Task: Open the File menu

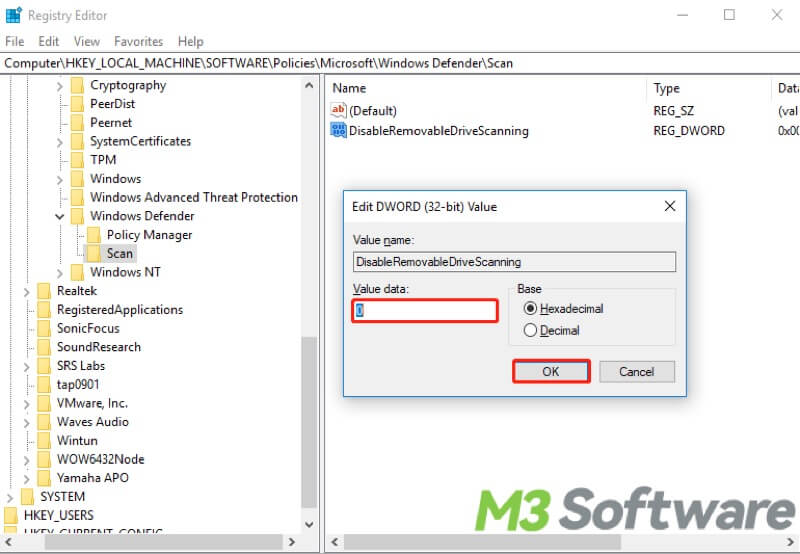Action: [x=14, y=41]
